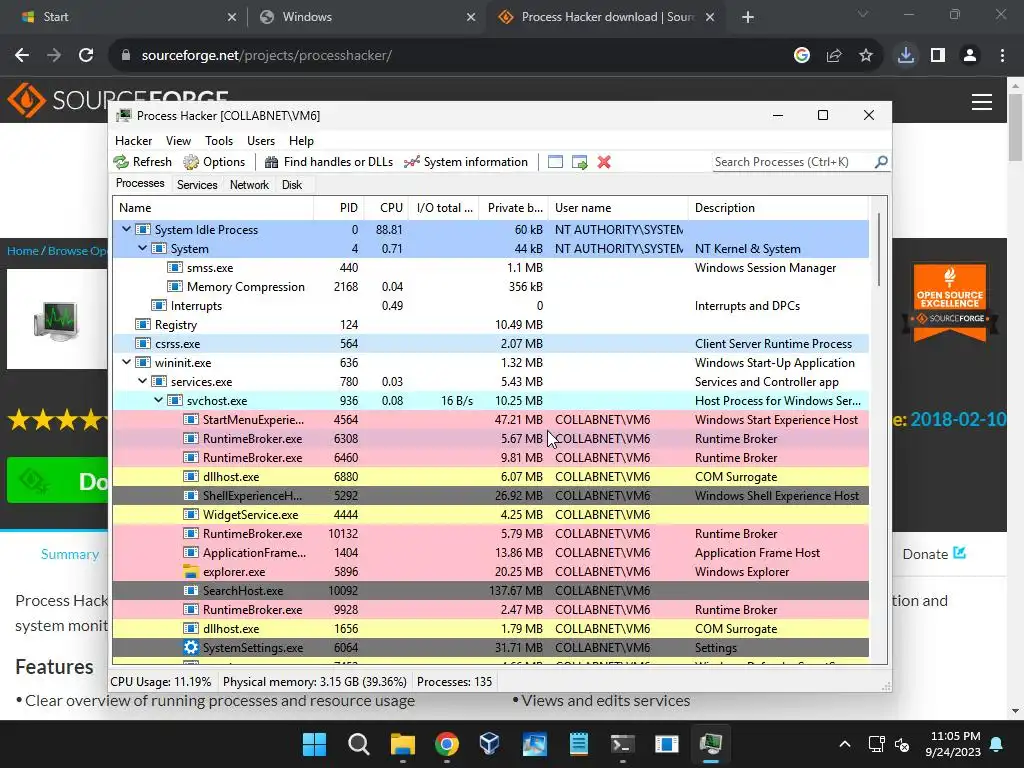Screen dimensions: 1024x768
Task: Open the SourceForge hamburger menu
Action: click(x=982, y=102)
